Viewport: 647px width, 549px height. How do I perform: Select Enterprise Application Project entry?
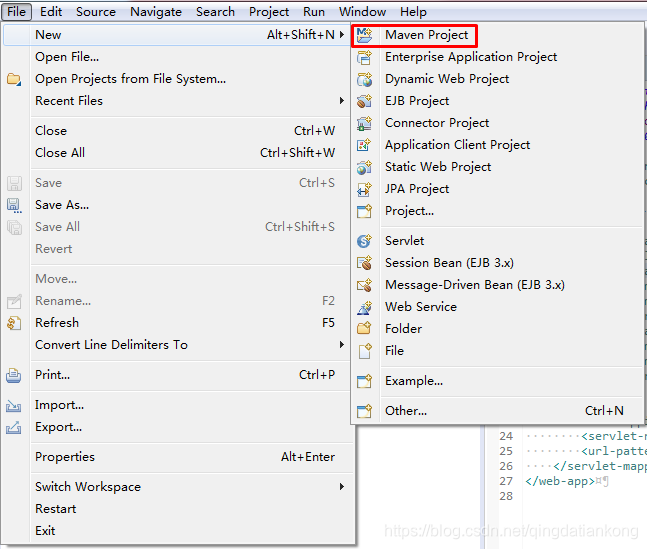pos(497,57)
